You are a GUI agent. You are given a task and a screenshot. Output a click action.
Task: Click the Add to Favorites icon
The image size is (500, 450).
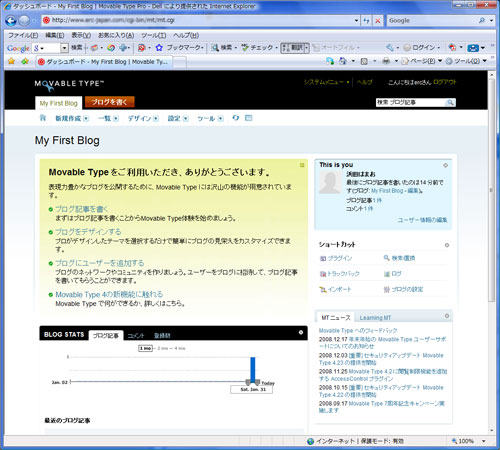25,61
